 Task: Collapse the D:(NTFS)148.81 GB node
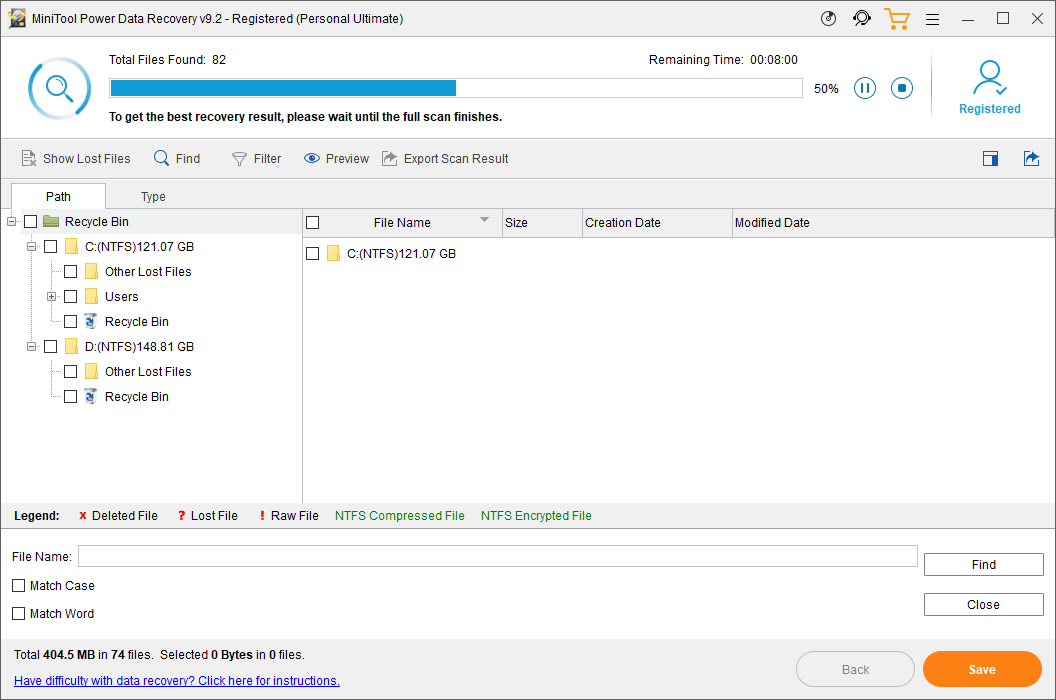click(32, 346)
